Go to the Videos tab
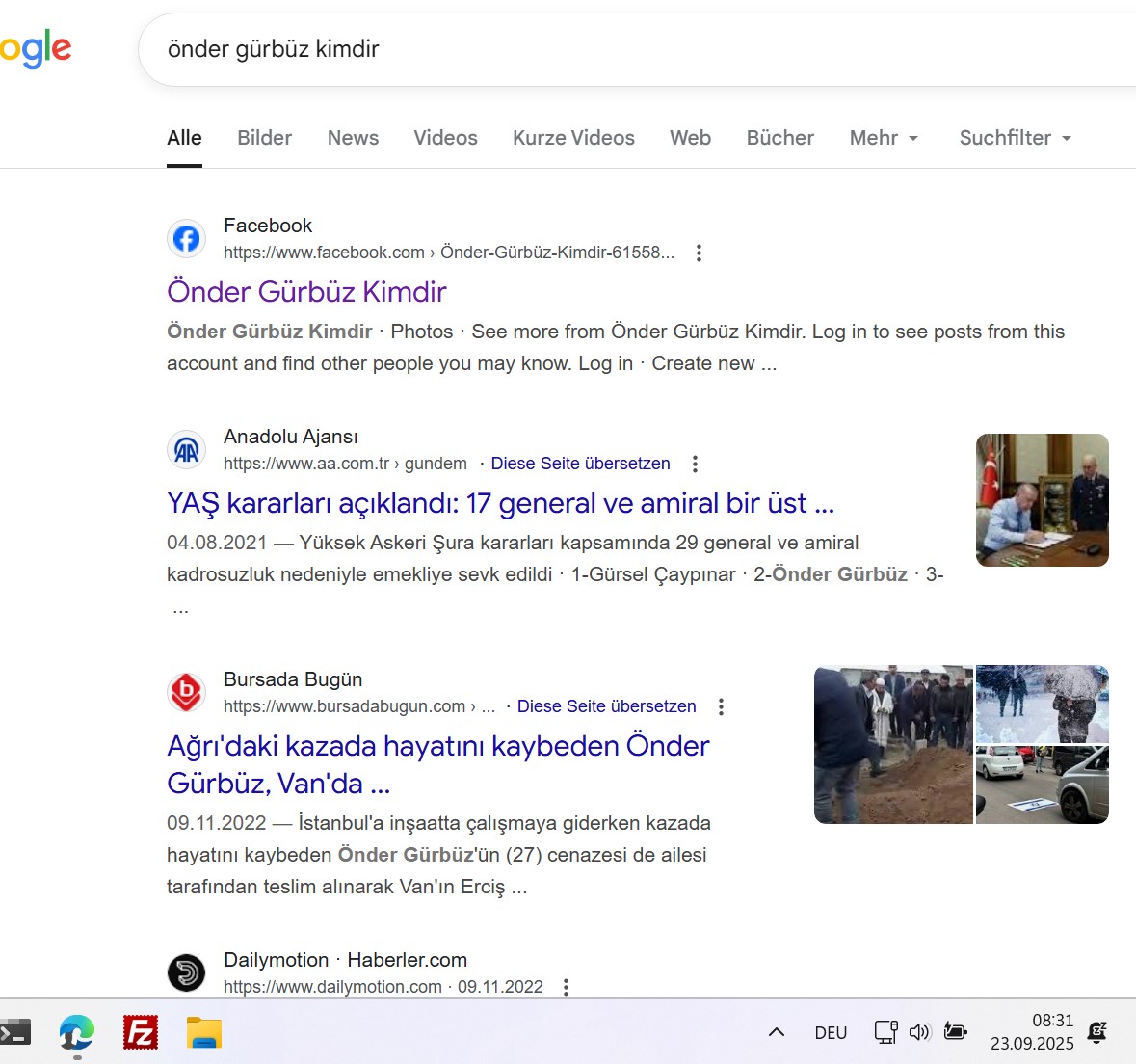This screenshot has height=1064, width=1136. 445,138
